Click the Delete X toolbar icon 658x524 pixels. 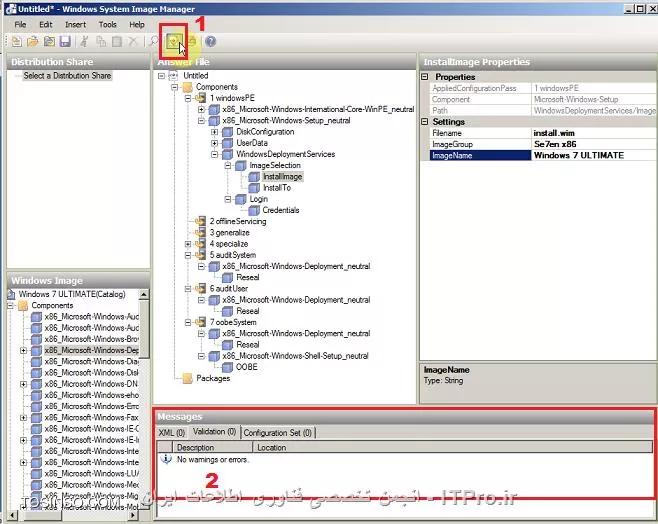coord(133,41)
